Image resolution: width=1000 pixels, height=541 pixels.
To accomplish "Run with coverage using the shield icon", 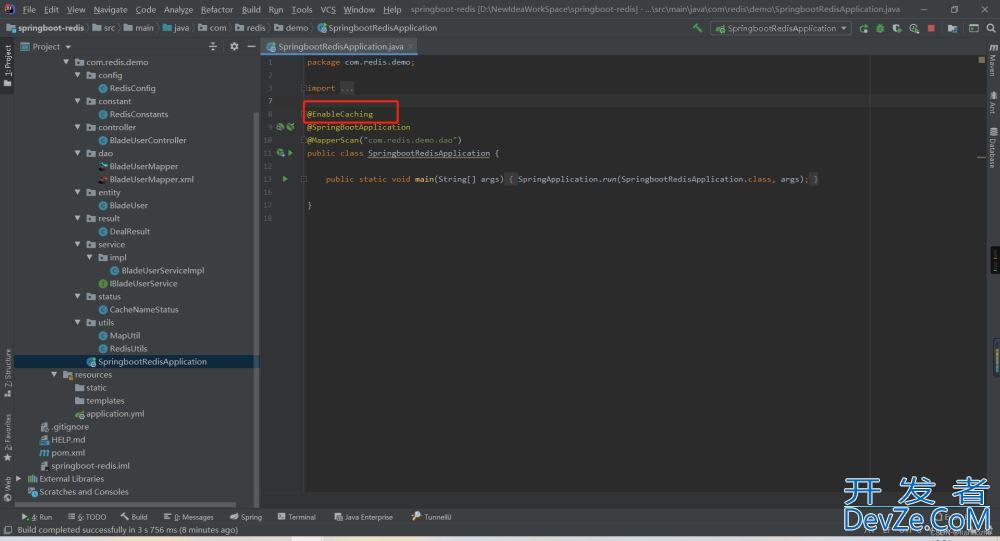I will click(x=897, y=28).
